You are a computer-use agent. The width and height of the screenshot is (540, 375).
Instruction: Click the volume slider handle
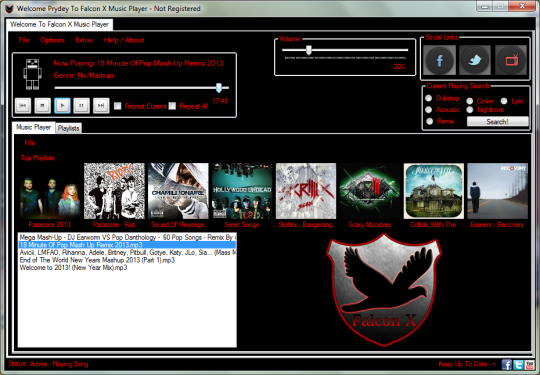click(x=309, y=50)
